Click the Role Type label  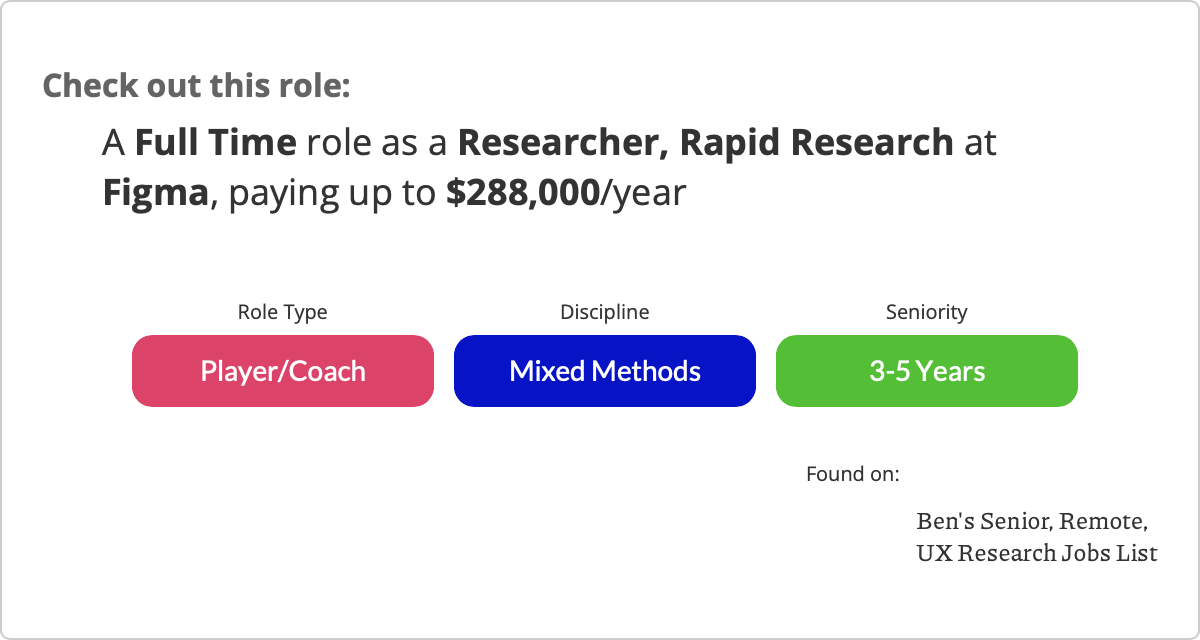(x=282, y=312)
